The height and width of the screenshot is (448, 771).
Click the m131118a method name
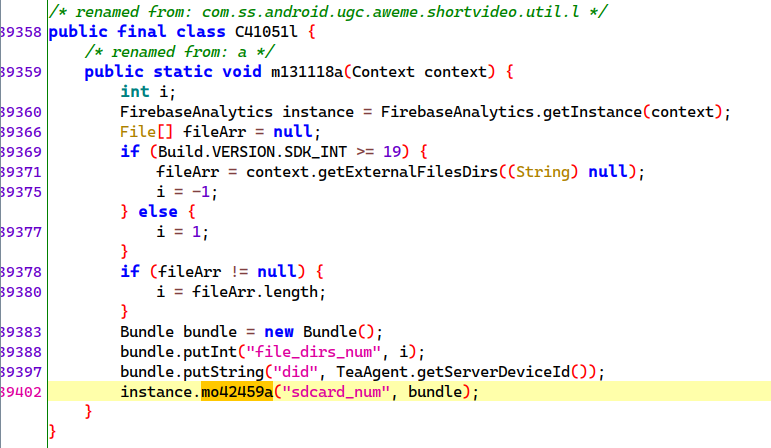(306, 72)
